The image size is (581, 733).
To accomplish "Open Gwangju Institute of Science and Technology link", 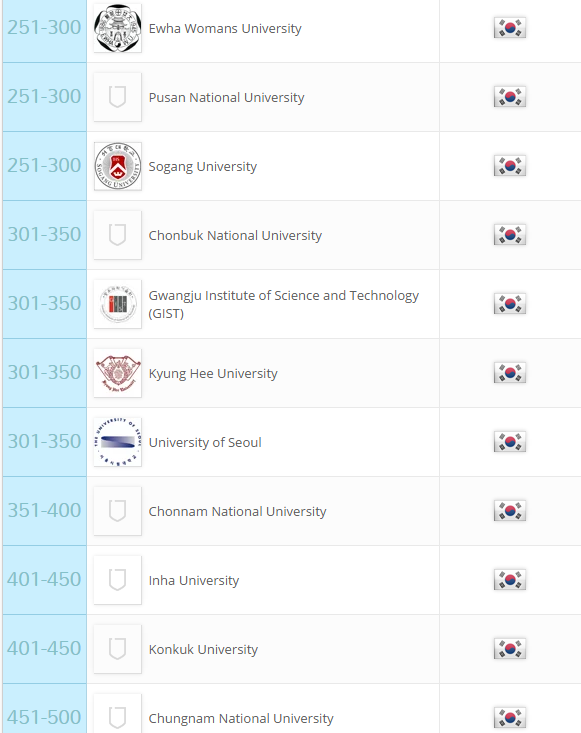I will [x=284, y=304].
